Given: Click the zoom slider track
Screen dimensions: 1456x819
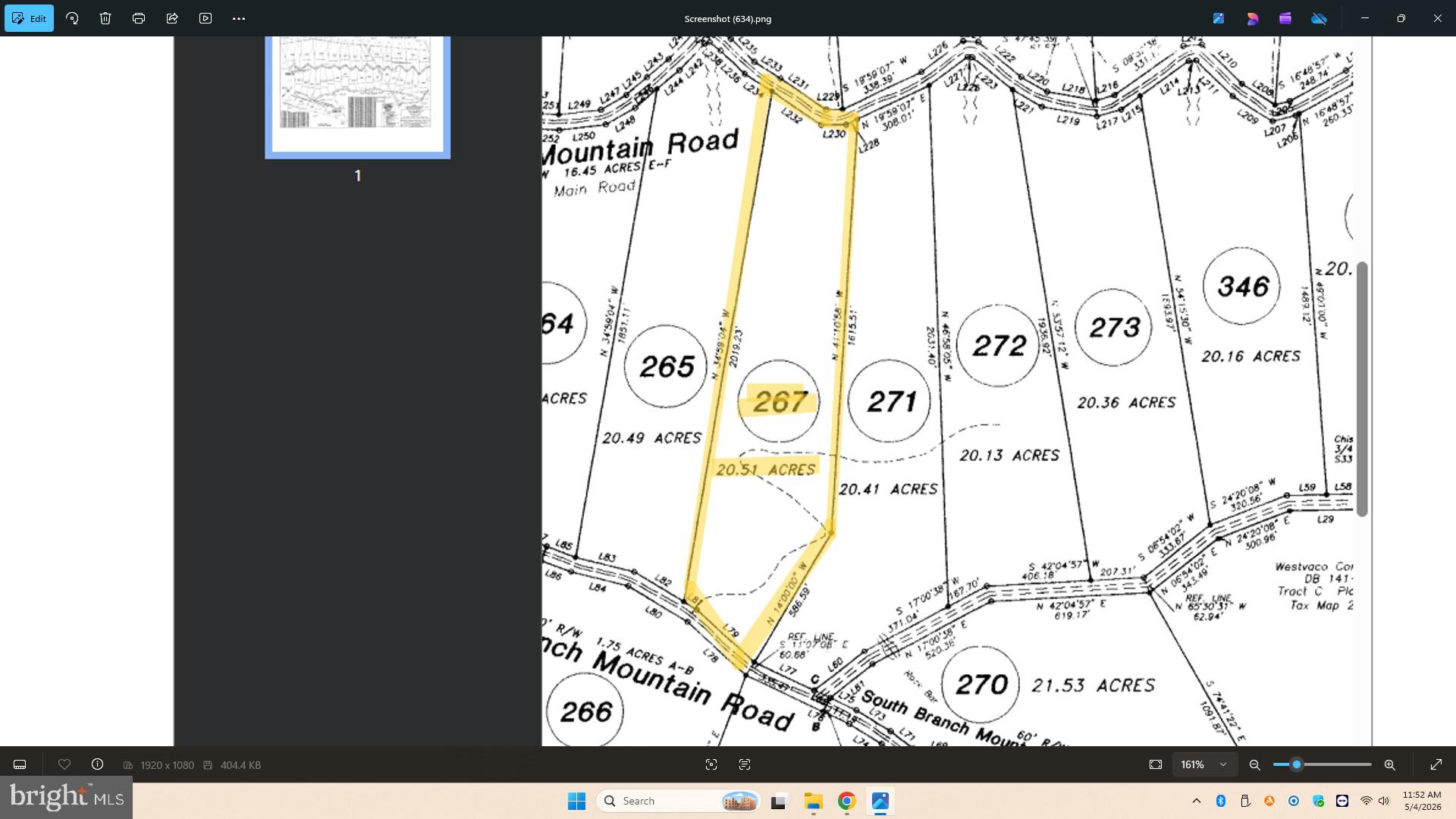Looking at the screenshot, I should (1323, 764).
